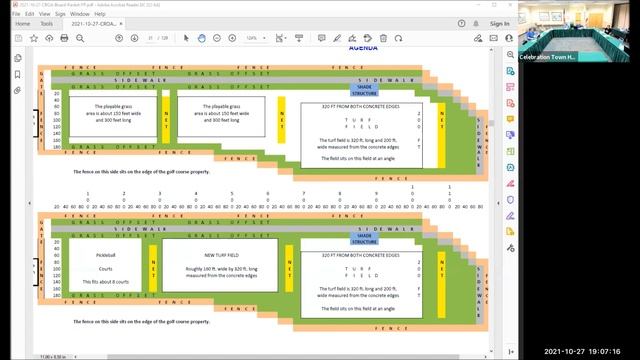Image resolution: width=640 pixels, height=360 pixels.
Task: Activate the hand pan tool
Action: 202,38
